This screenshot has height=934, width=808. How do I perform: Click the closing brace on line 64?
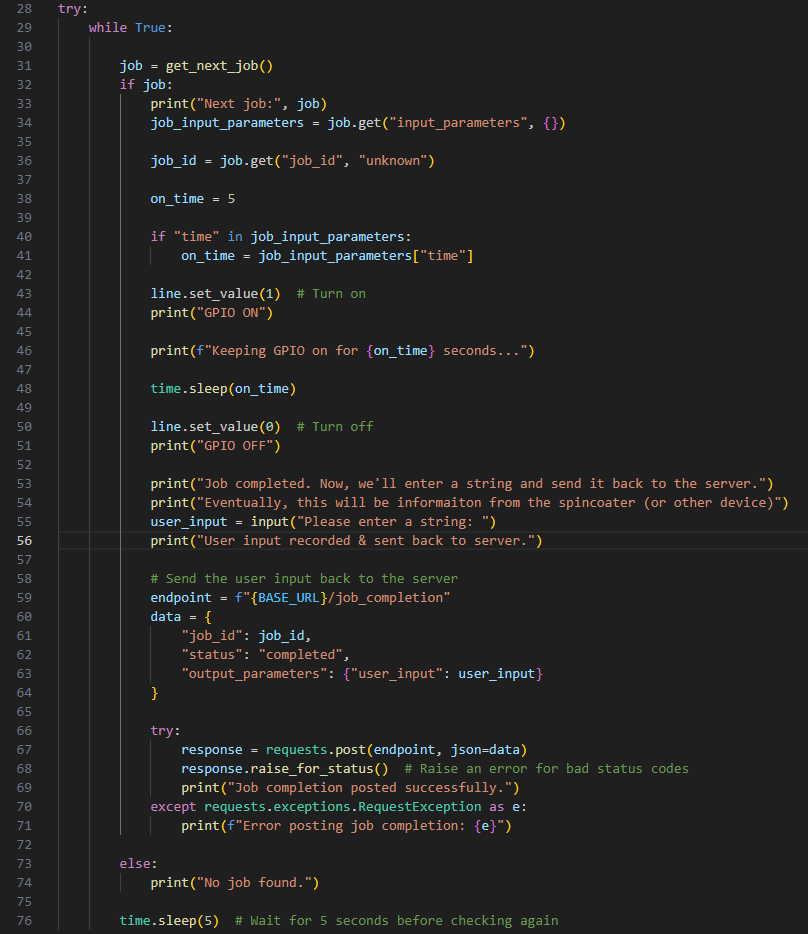point(154,693)
